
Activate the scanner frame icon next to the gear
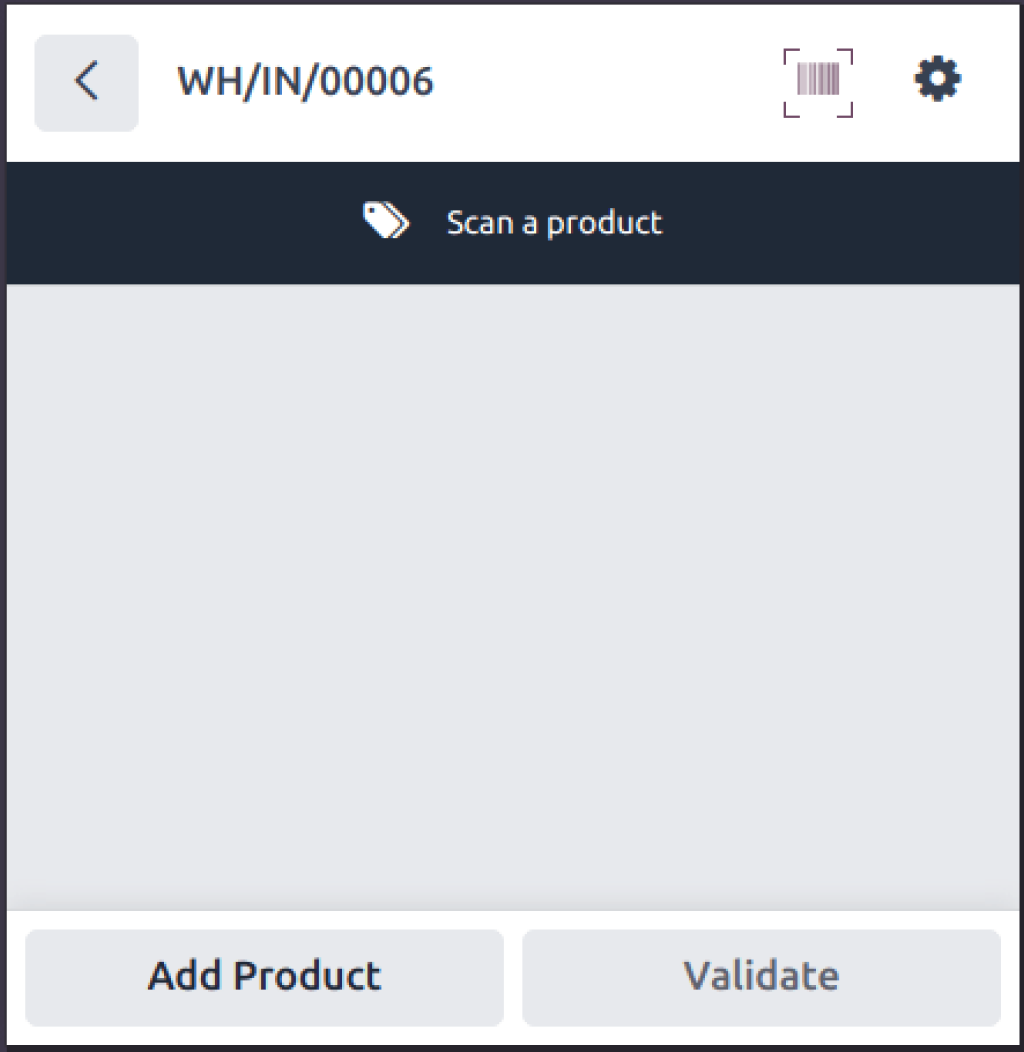[818, 83]
